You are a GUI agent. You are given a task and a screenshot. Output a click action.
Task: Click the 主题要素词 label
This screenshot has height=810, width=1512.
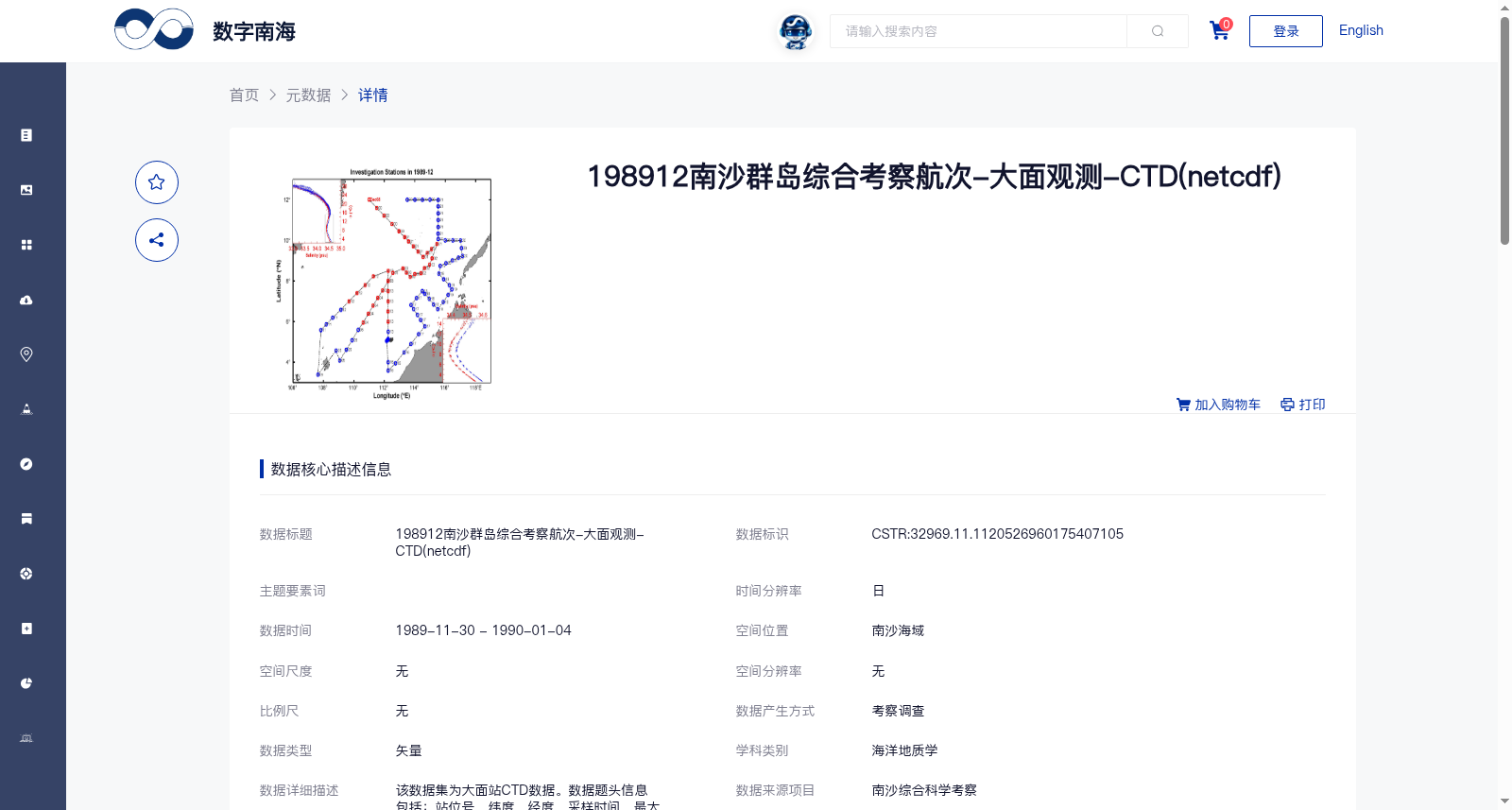coord(293,591)
